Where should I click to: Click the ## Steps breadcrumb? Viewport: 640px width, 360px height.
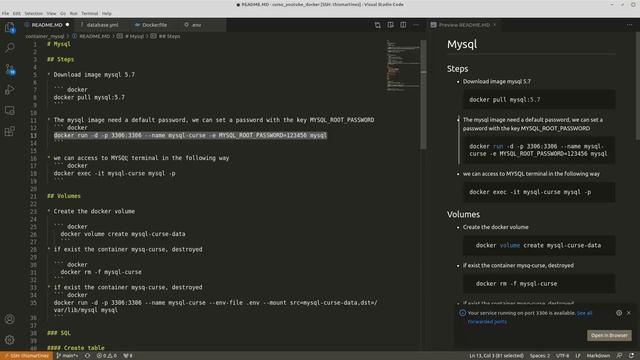169,36
